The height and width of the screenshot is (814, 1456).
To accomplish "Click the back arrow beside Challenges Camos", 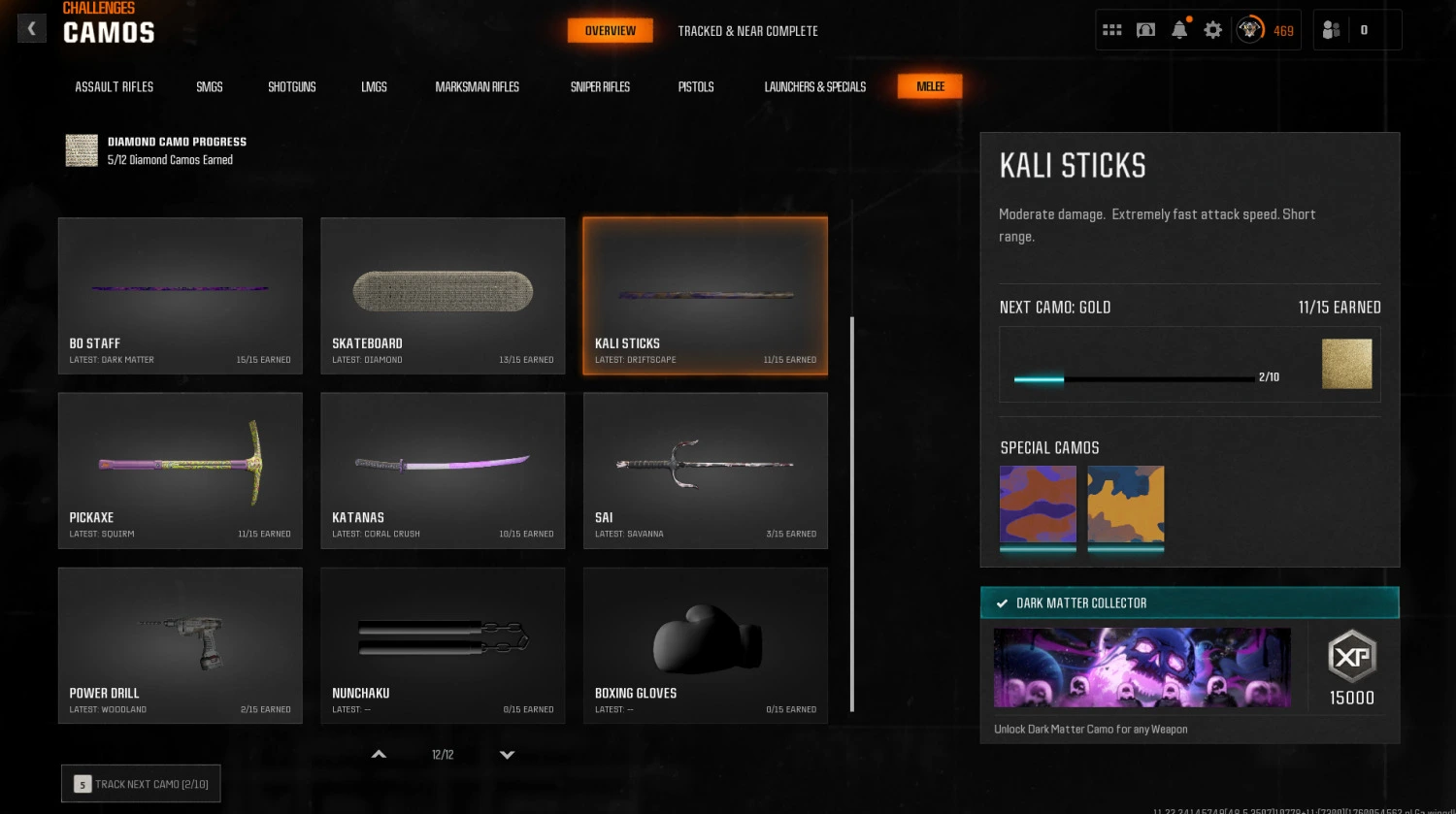I will [x=32, y=29].
